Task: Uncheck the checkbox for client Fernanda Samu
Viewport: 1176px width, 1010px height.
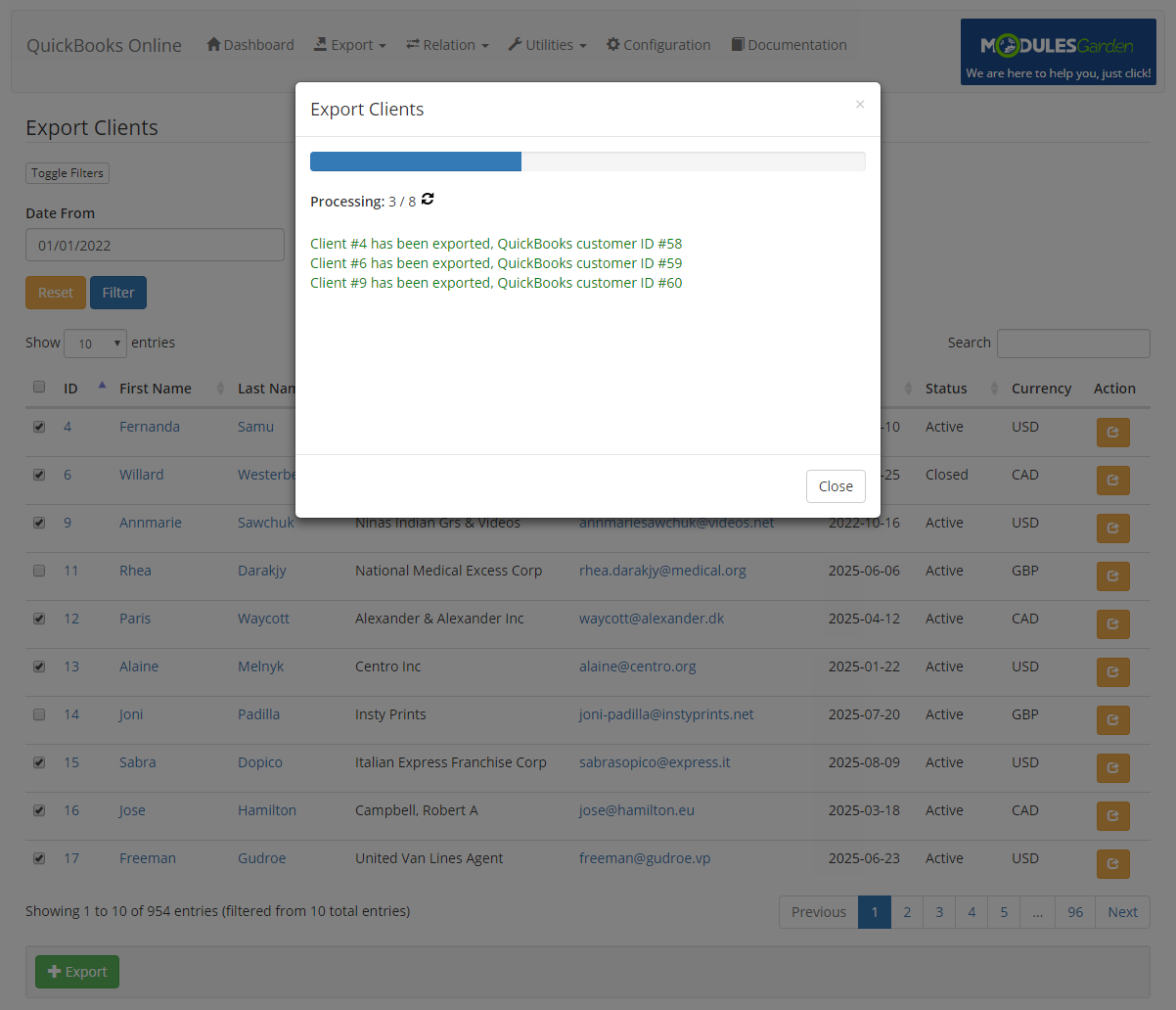Action: coord(39,427)
